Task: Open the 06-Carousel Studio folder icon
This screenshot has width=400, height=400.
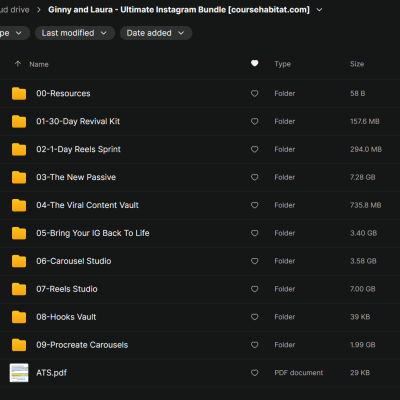Action: click(19, 261)
